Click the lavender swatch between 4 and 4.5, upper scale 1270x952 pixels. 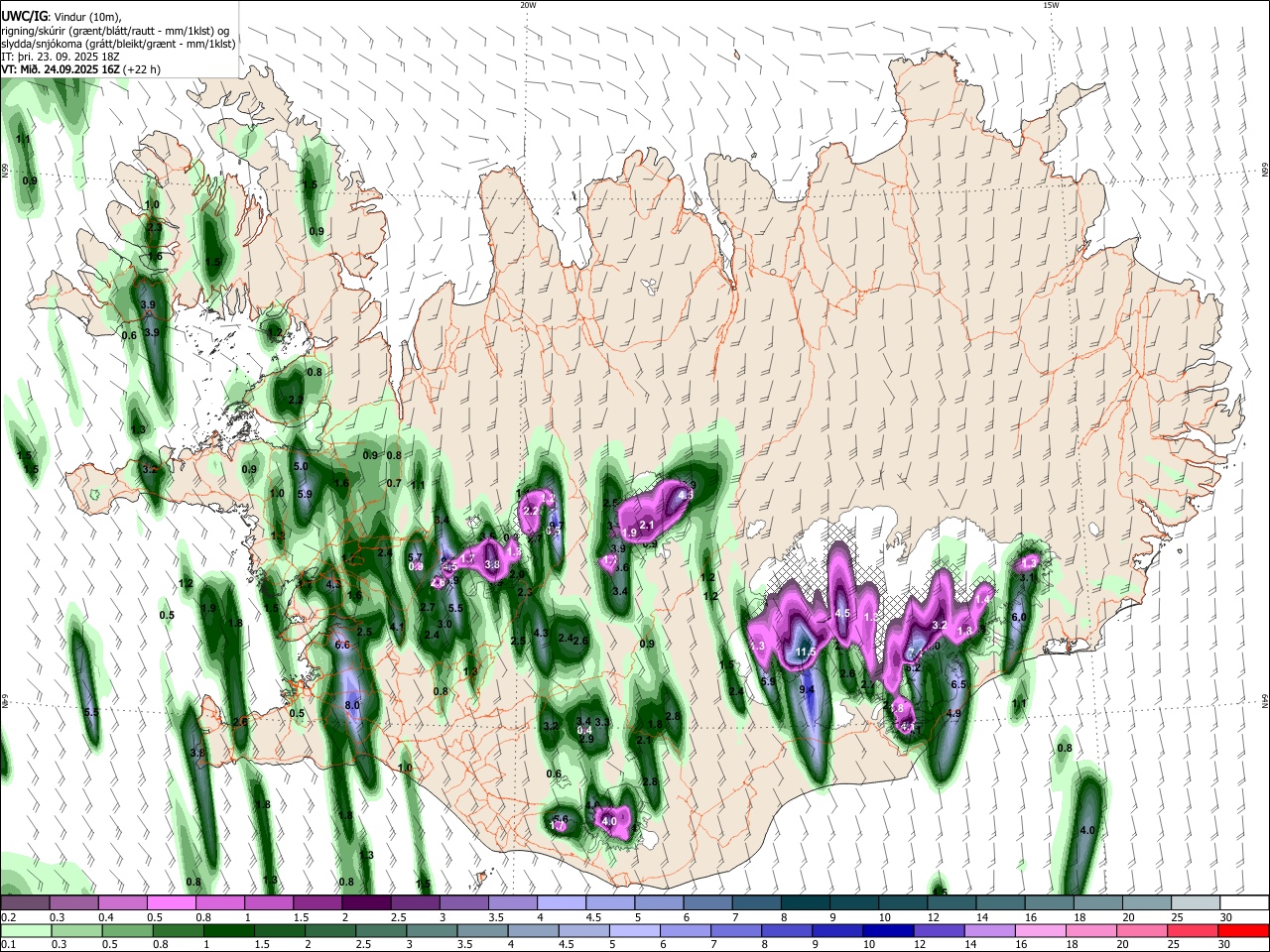point(562,902)
